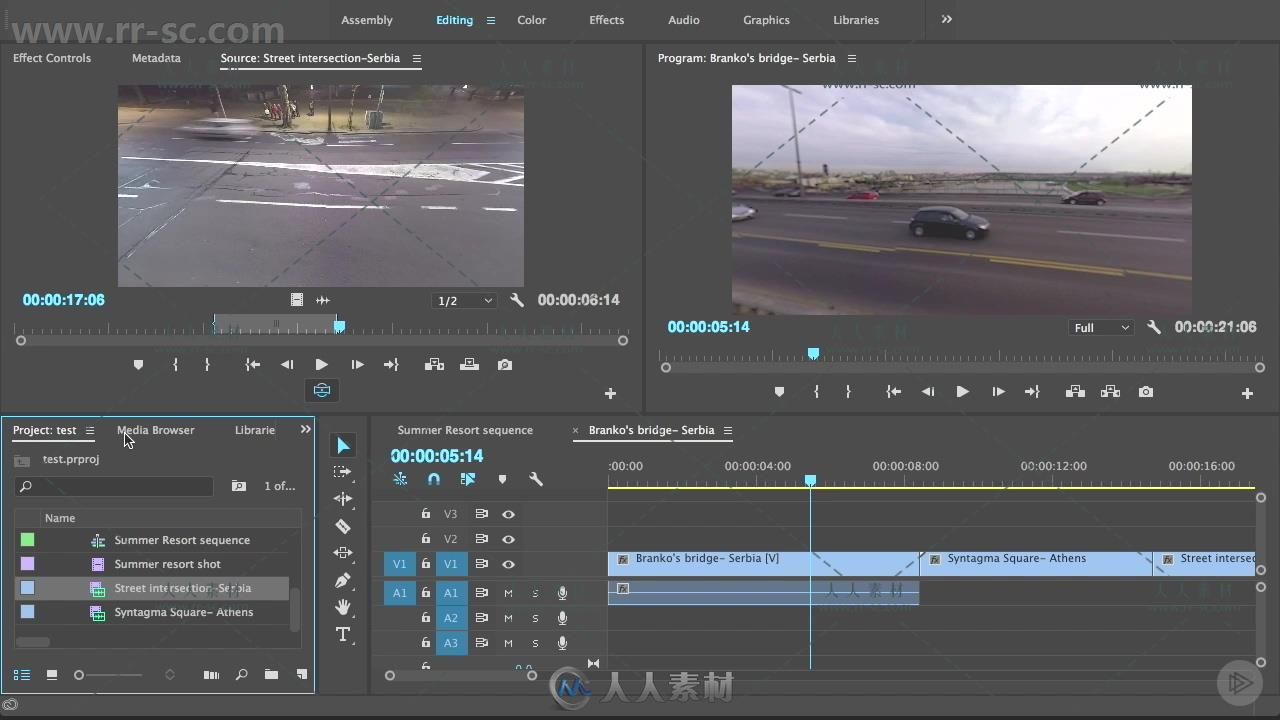Click Source monitor Insert button

click(434, 365)
